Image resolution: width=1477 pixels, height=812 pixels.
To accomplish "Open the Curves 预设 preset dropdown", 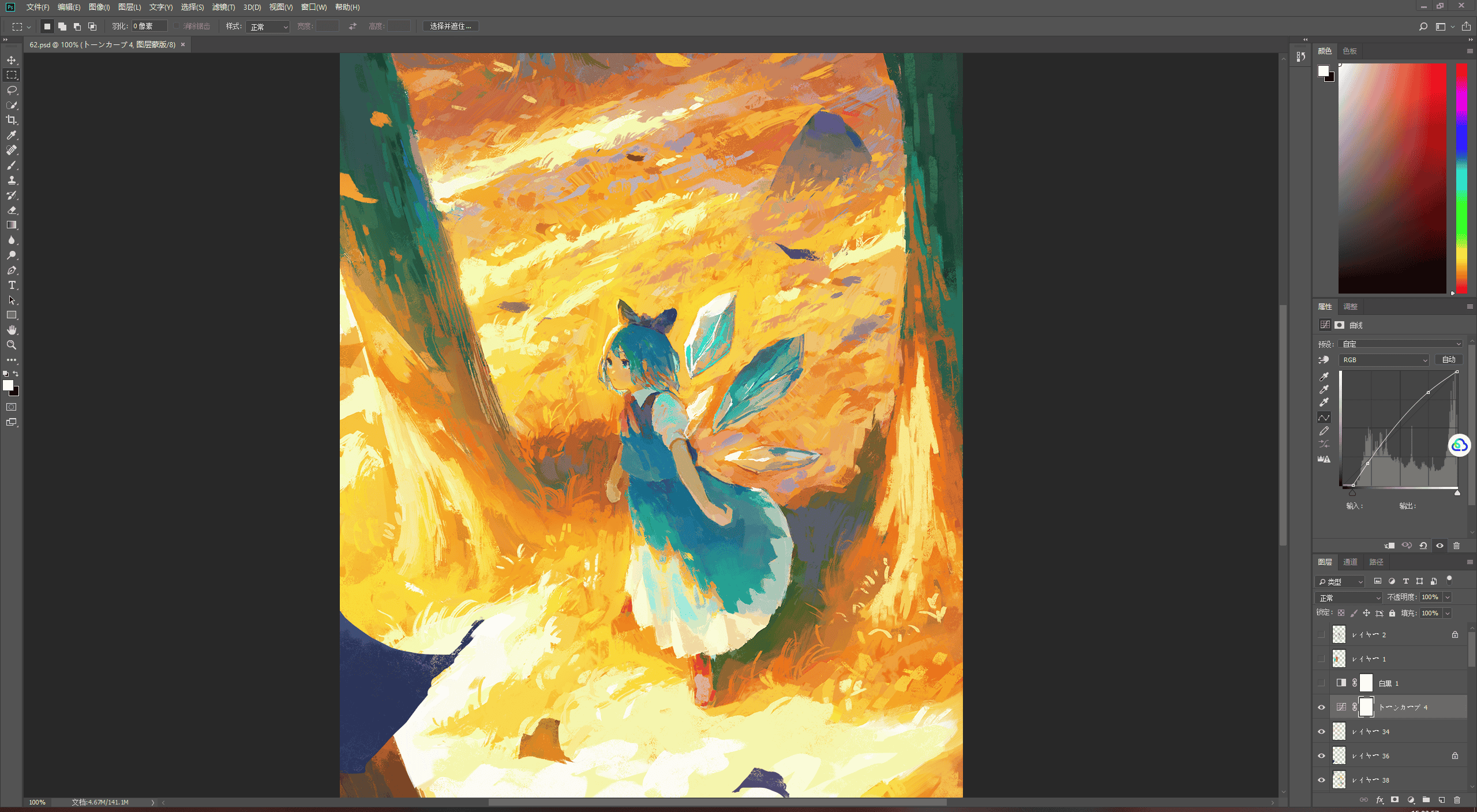I will tap(1401, 344).
